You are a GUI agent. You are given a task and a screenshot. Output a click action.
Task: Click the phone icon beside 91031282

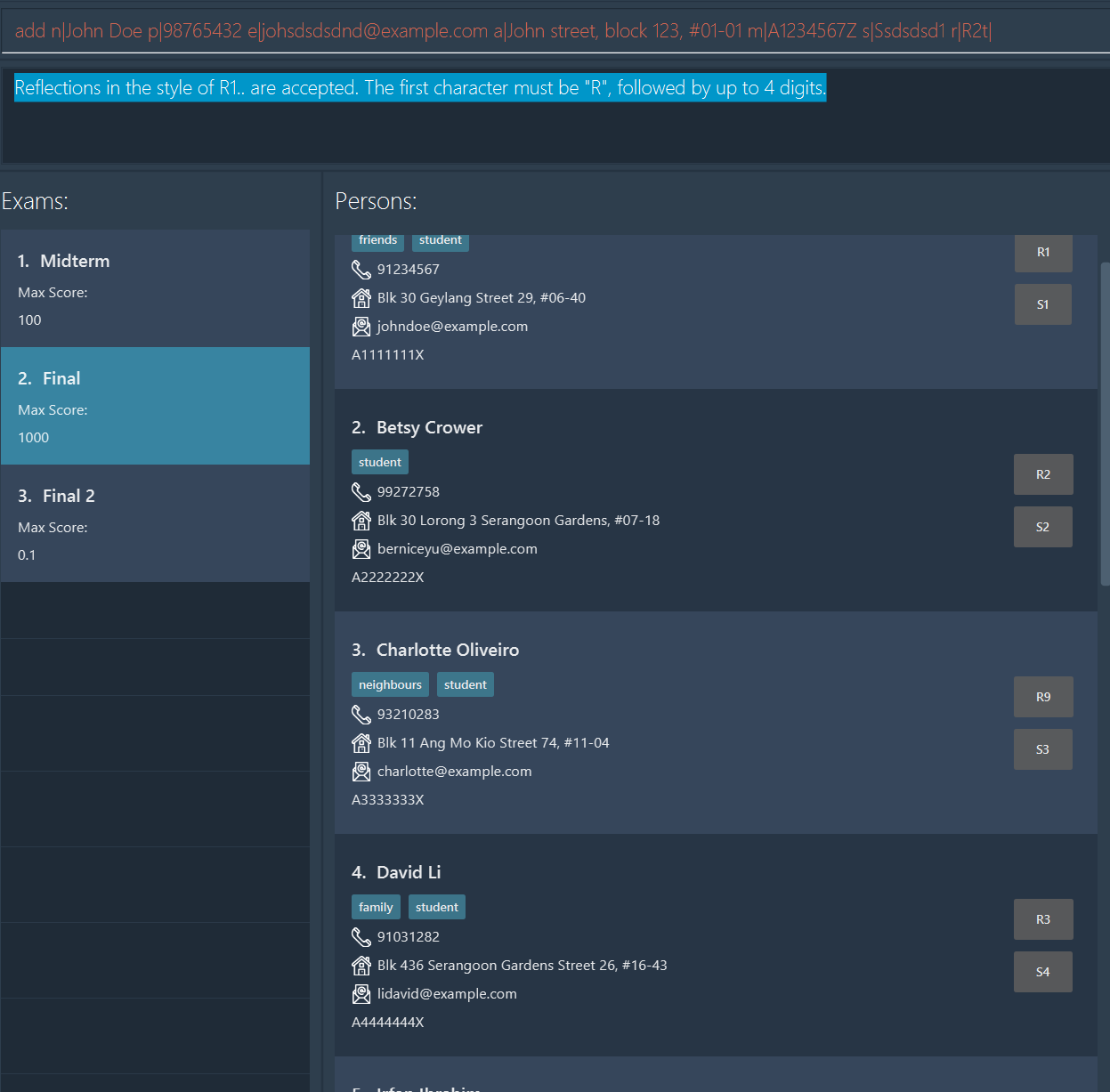coord(361,937)
